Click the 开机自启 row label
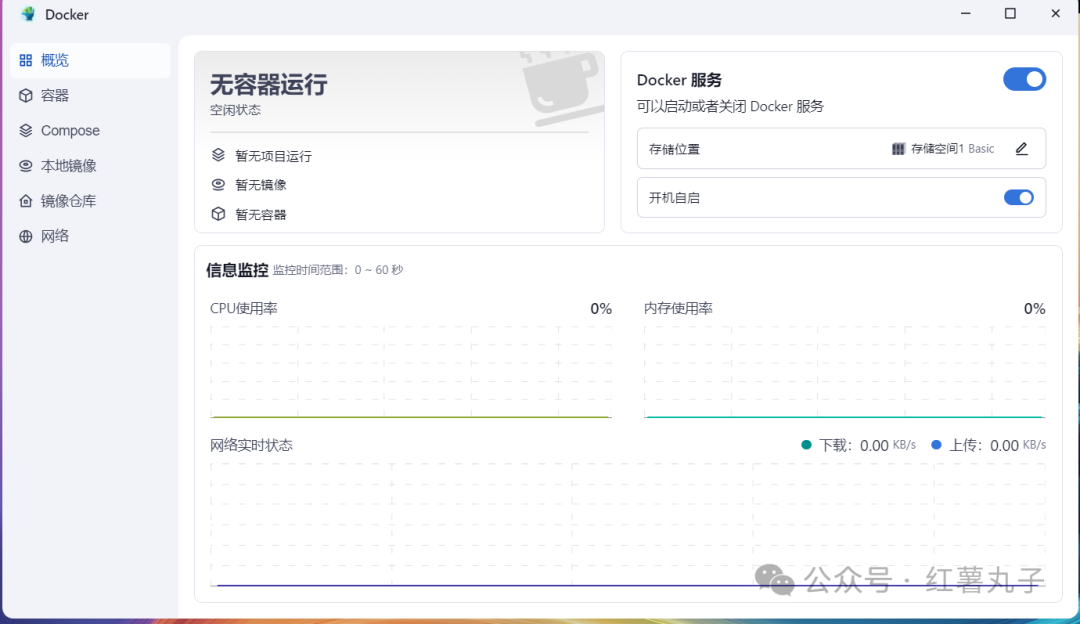The image size is (1080, 624). [x=674, y=198]
